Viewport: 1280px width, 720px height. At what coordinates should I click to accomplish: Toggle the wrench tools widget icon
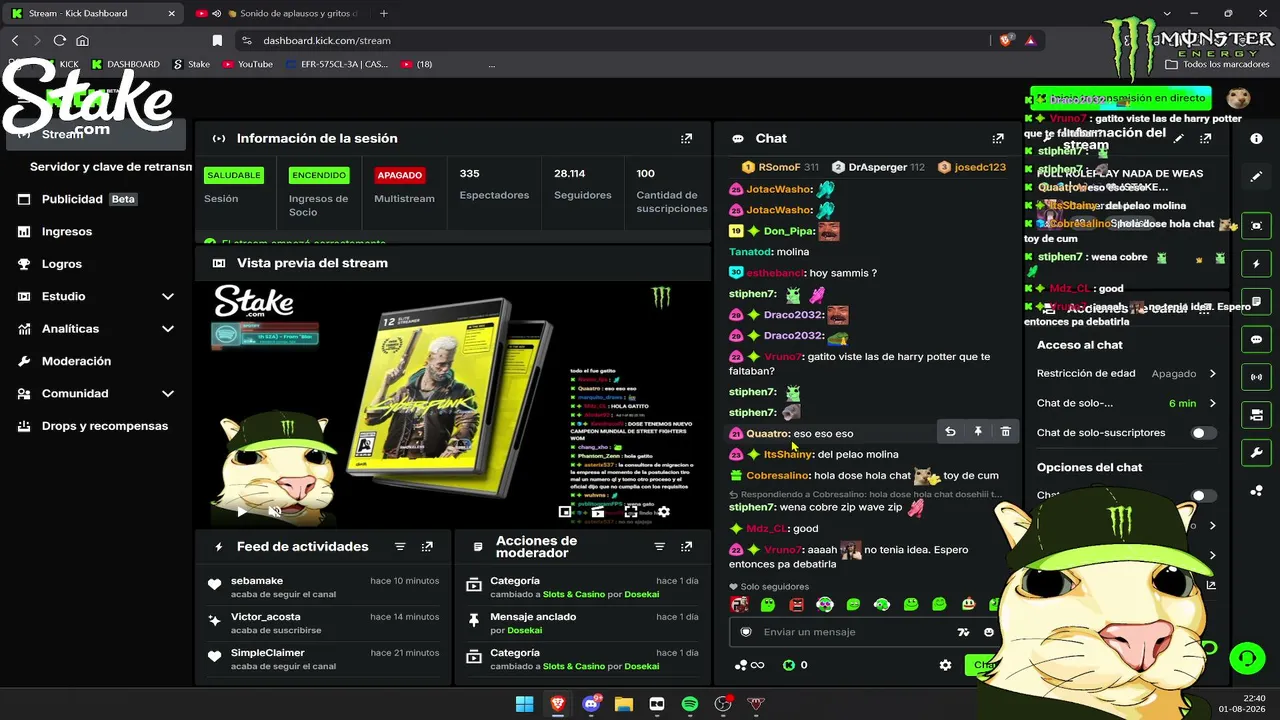point(1257,453)
